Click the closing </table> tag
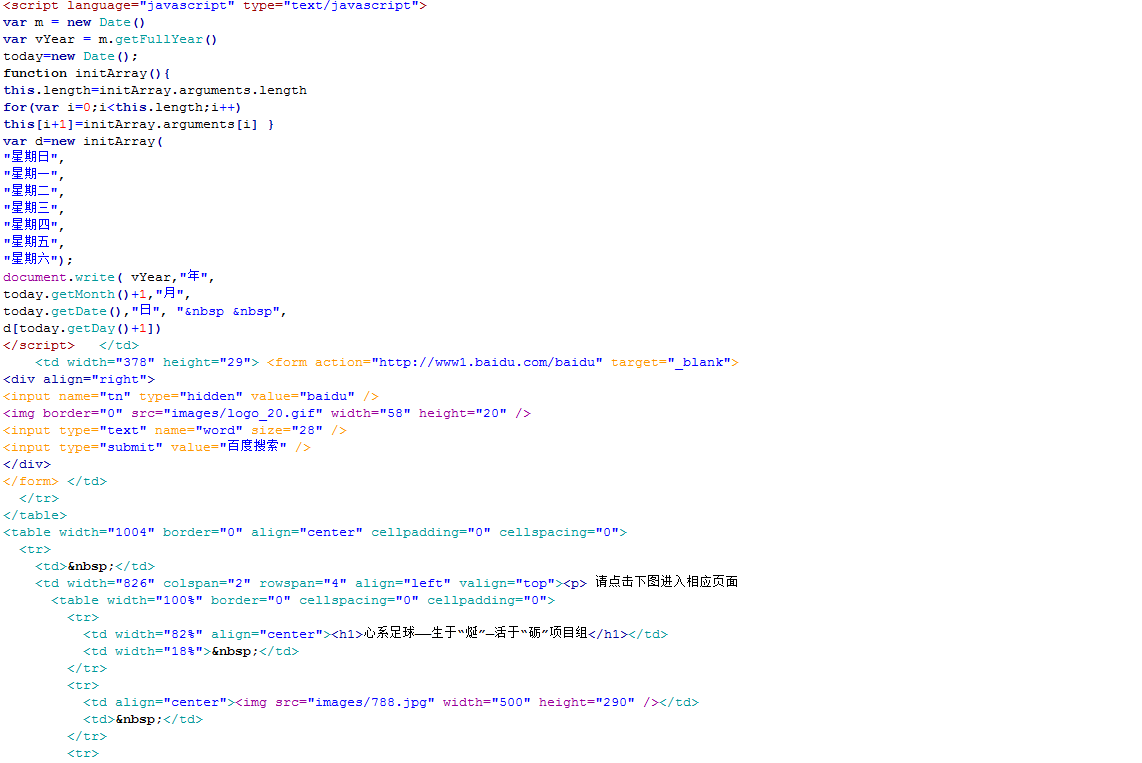1142x763 pixels. click(x=35, y=515)
